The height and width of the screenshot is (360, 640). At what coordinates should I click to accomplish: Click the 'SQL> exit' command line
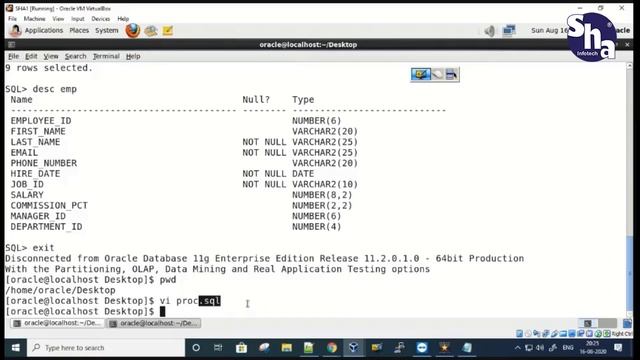coord(29,248)
